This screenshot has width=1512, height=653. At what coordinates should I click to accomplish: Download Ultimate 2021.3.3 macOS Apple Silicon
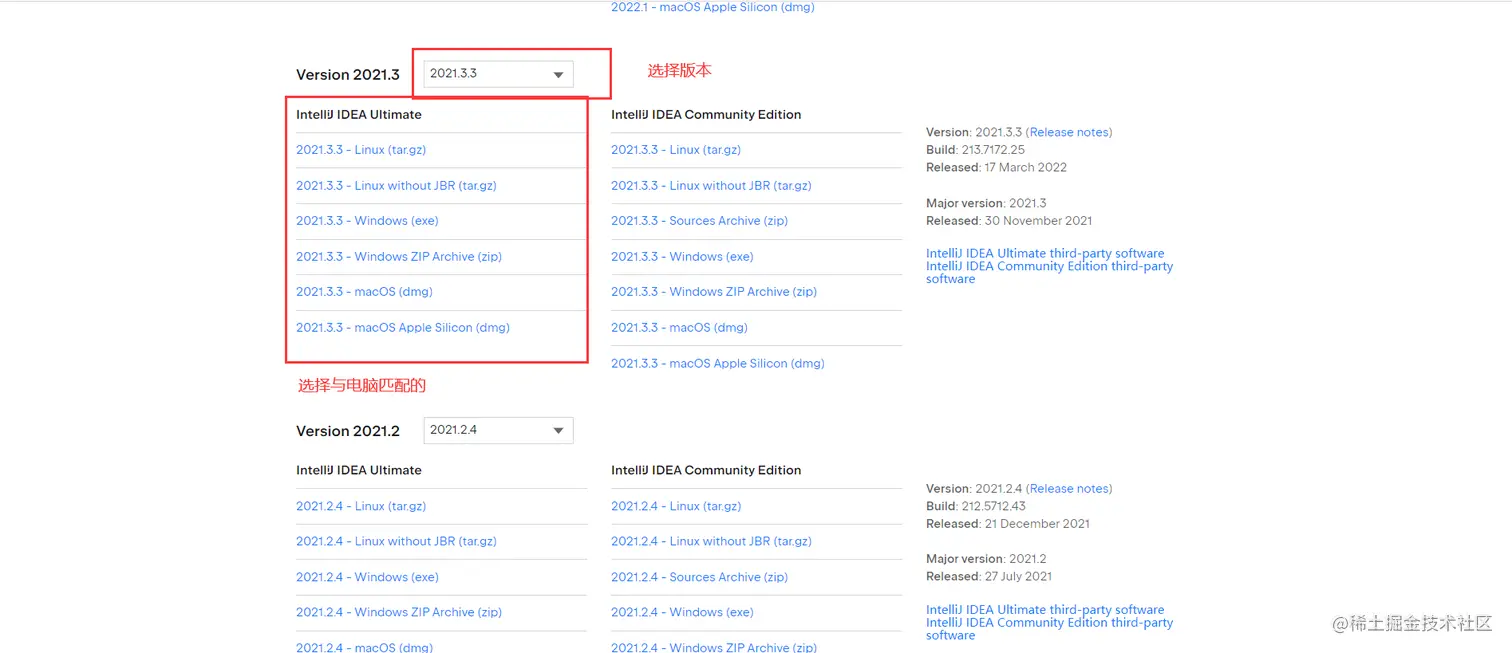click(403, 328)
